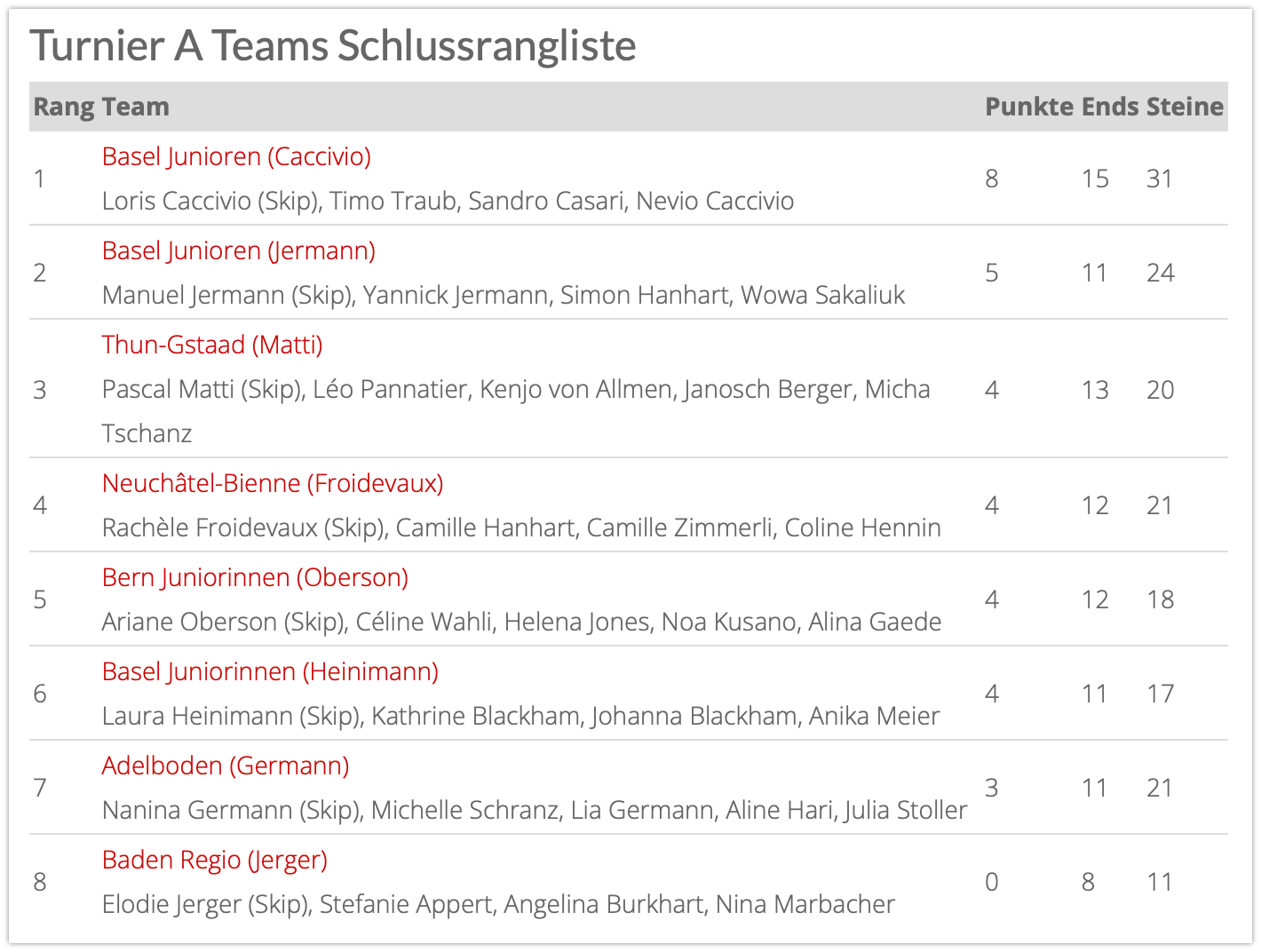Click the 0 Punkte value for Baden Regio

click(x=992, y=882)
